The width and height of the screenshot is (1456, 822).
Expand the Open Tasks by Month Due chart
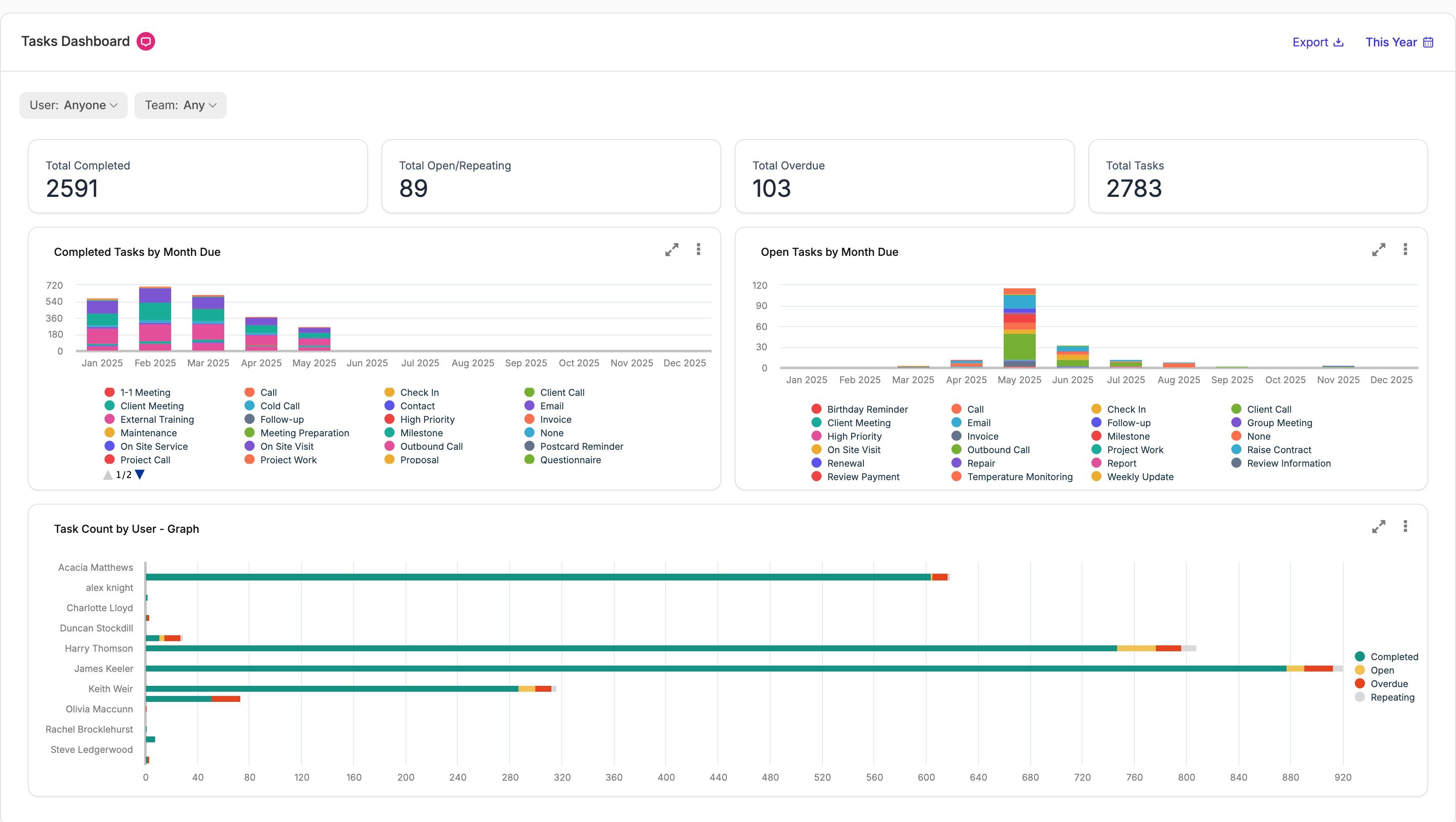(1378, 249)
